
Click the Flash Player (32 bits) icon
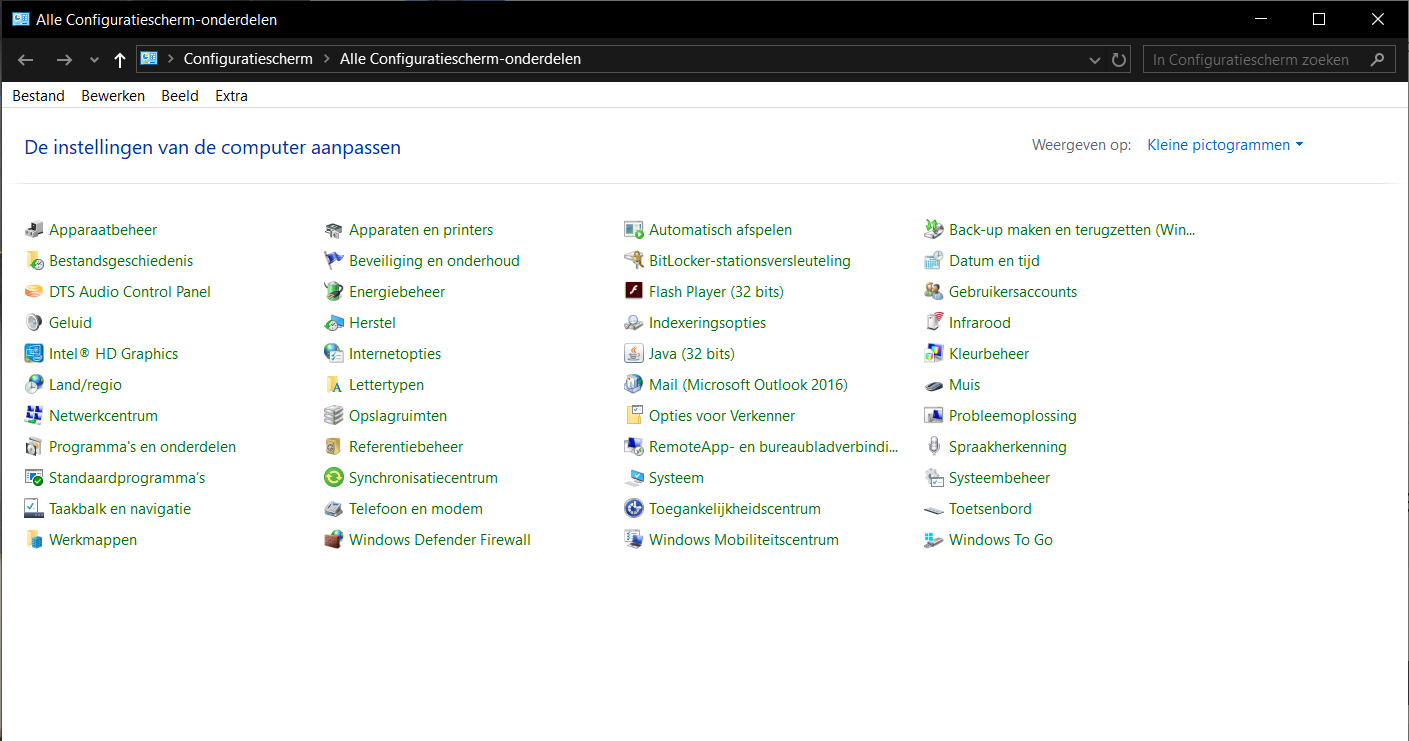pos(634,292)
